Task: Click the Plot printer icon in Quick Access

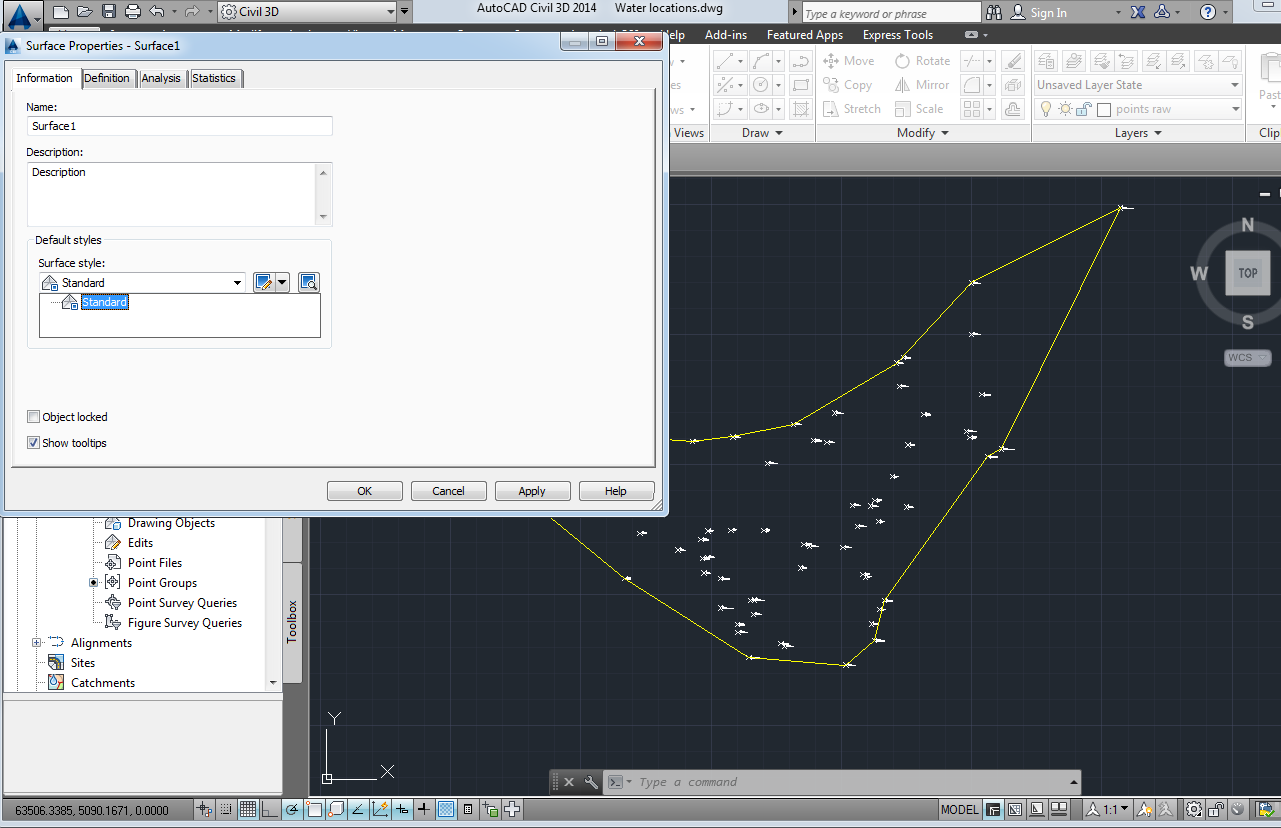Action: point(132,12)
